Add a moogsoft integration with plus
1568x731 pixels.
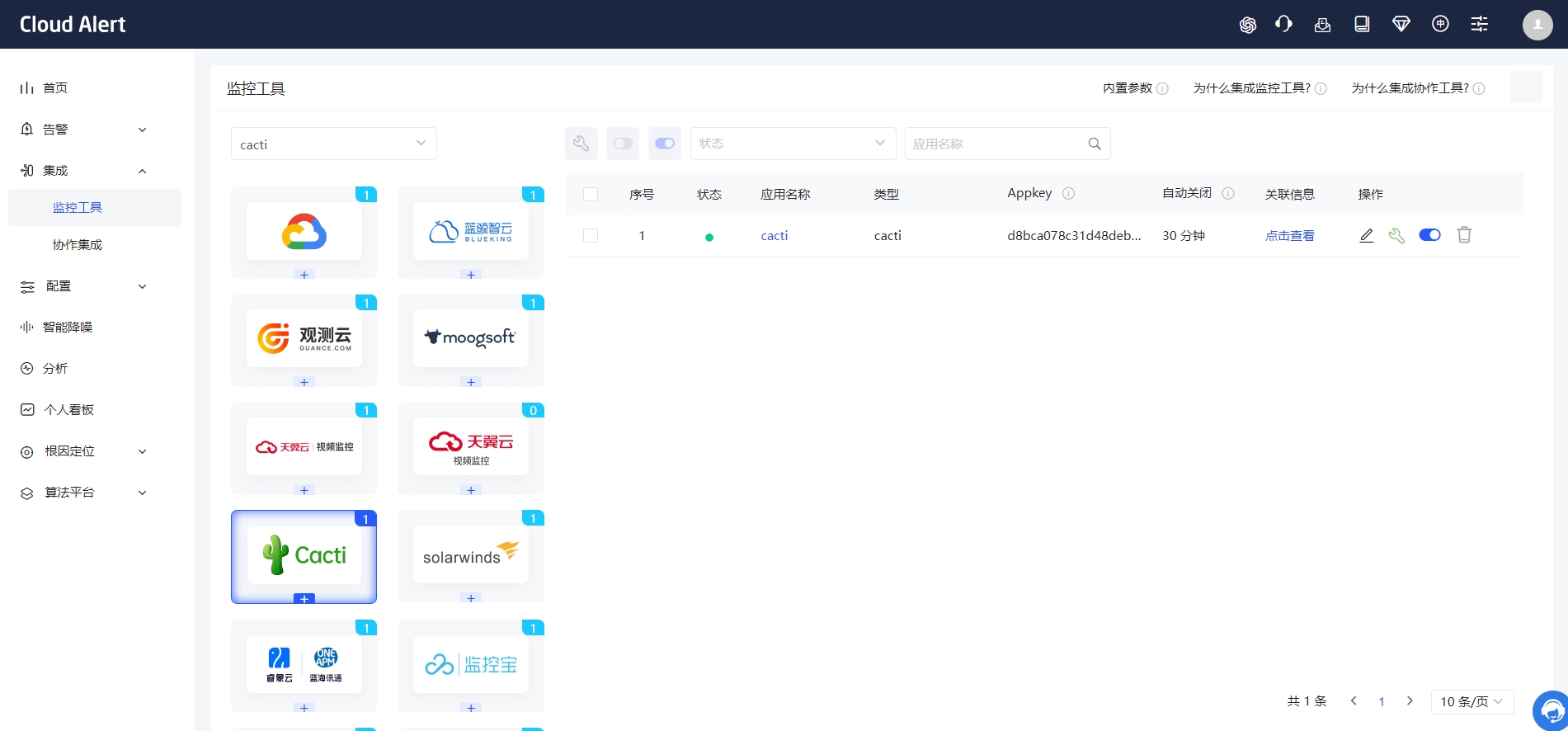point(471,382)
